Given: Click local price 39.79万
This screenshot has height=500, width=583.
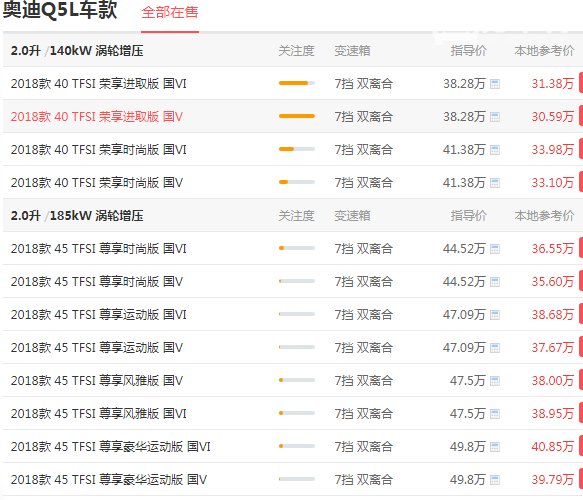Looking at the screenshot, I should pyautogui.click(x=553, y=479).
